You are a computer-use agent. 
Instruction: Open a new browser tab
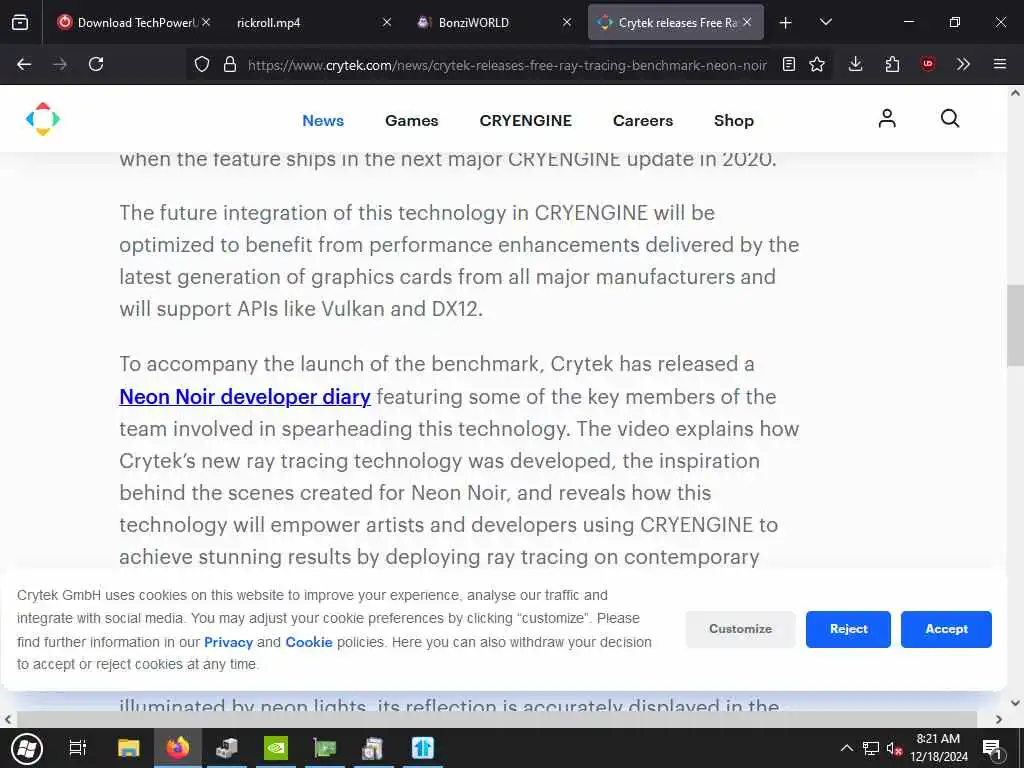tap(786, 23)
